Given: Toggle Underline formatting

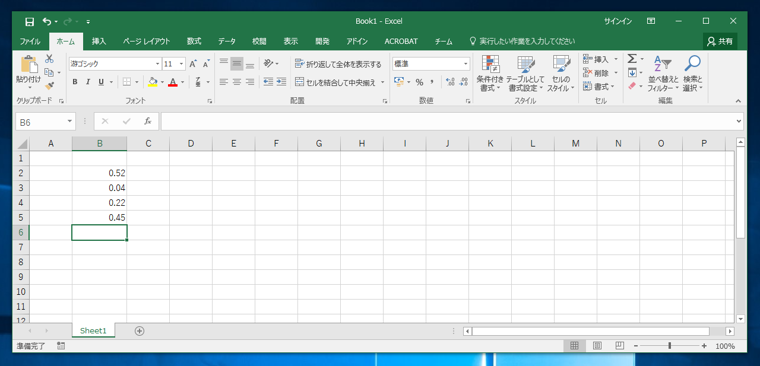Looking at the screenshot, I should 101,82.
